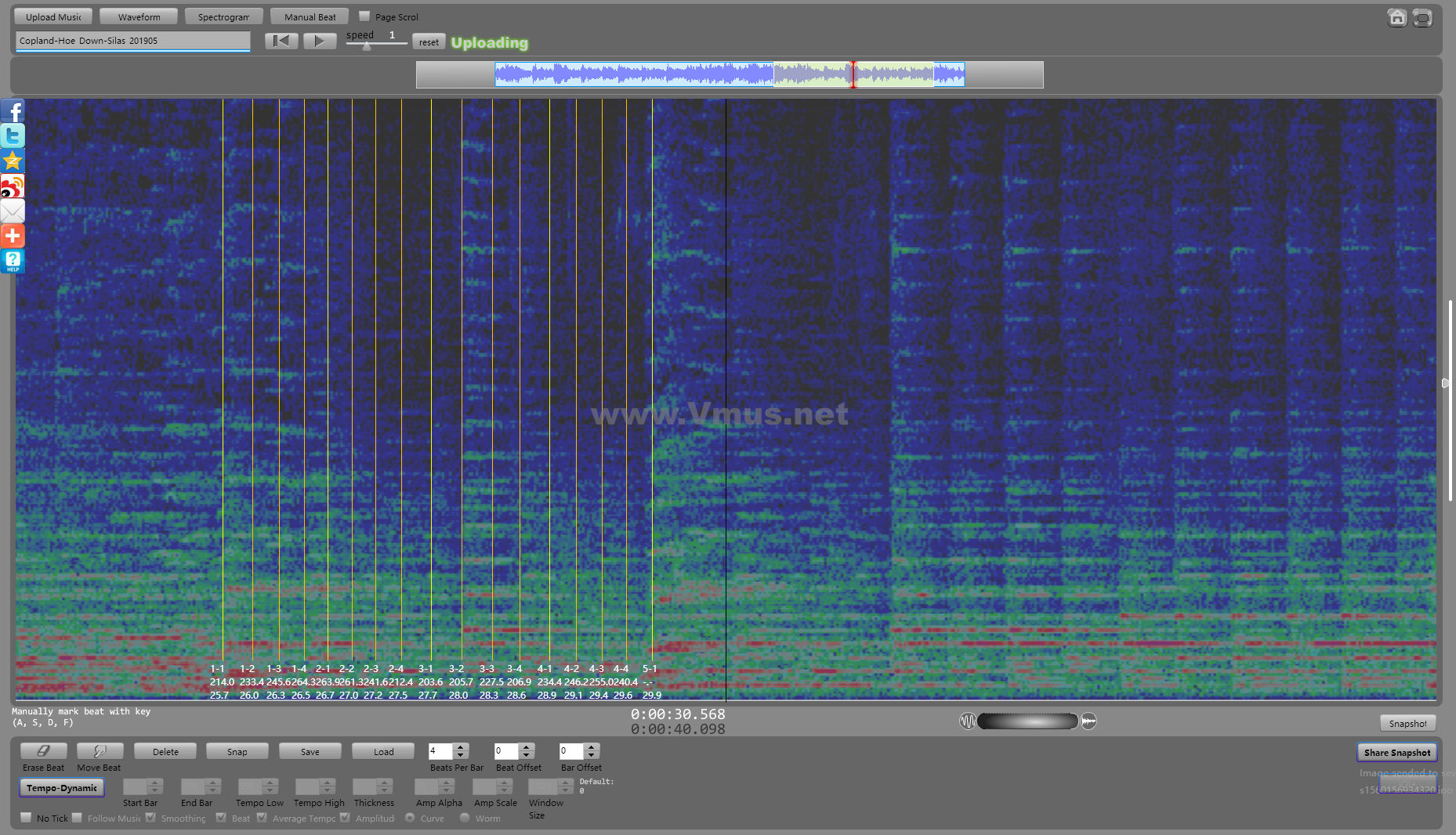
Task: Increase Beats Per Bar with up arrow
Action: 461,747
